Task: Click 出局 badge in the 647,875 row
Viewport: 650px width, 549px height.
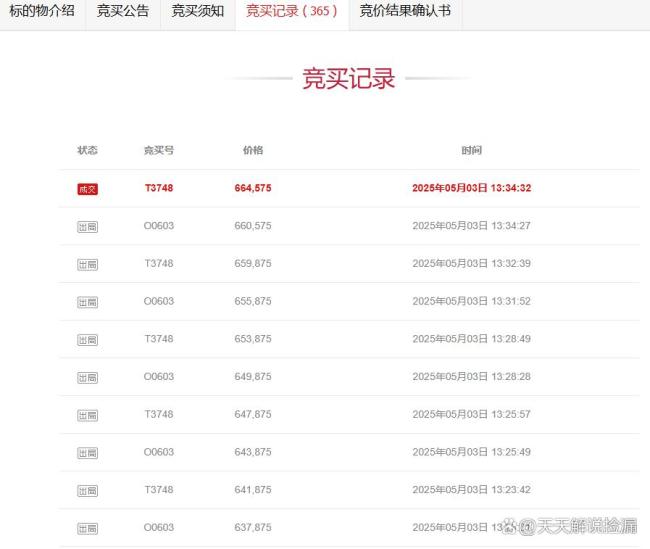Action: (87, 415)
